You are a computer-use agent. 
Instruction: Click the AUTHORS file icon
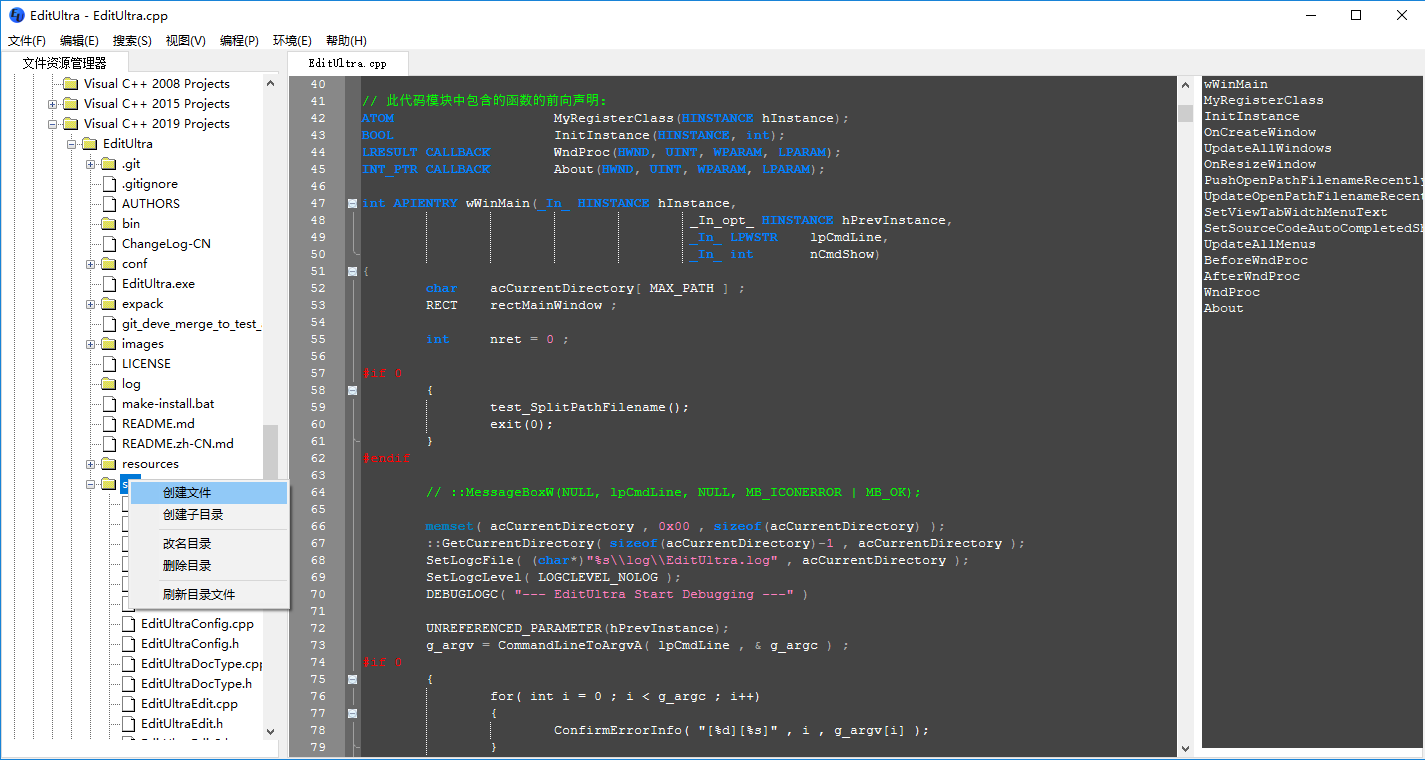click(x=108, y=203)
